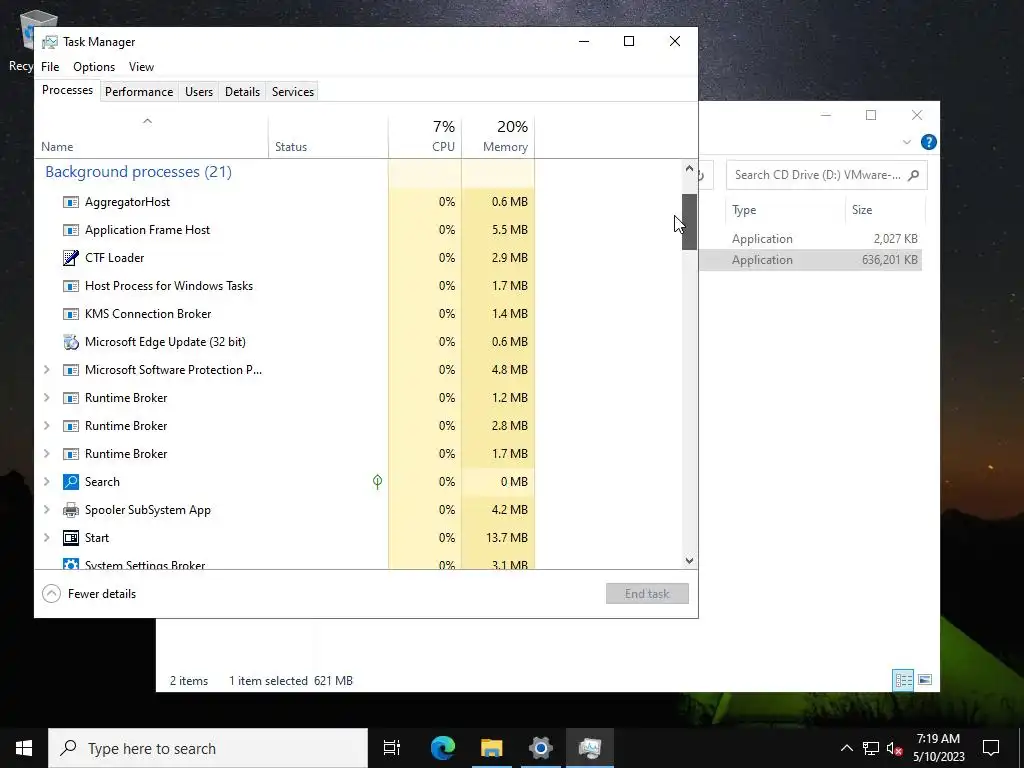Open the View menu

pyautogui.click(x=141, y=67)
